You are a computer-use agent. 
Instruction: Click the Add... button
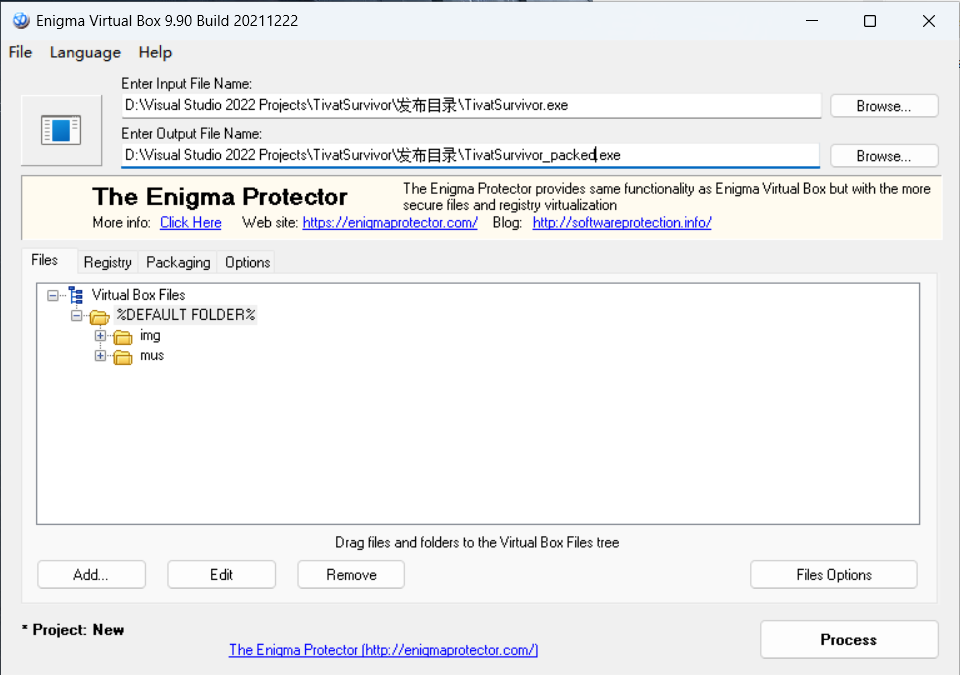[91, 575]
